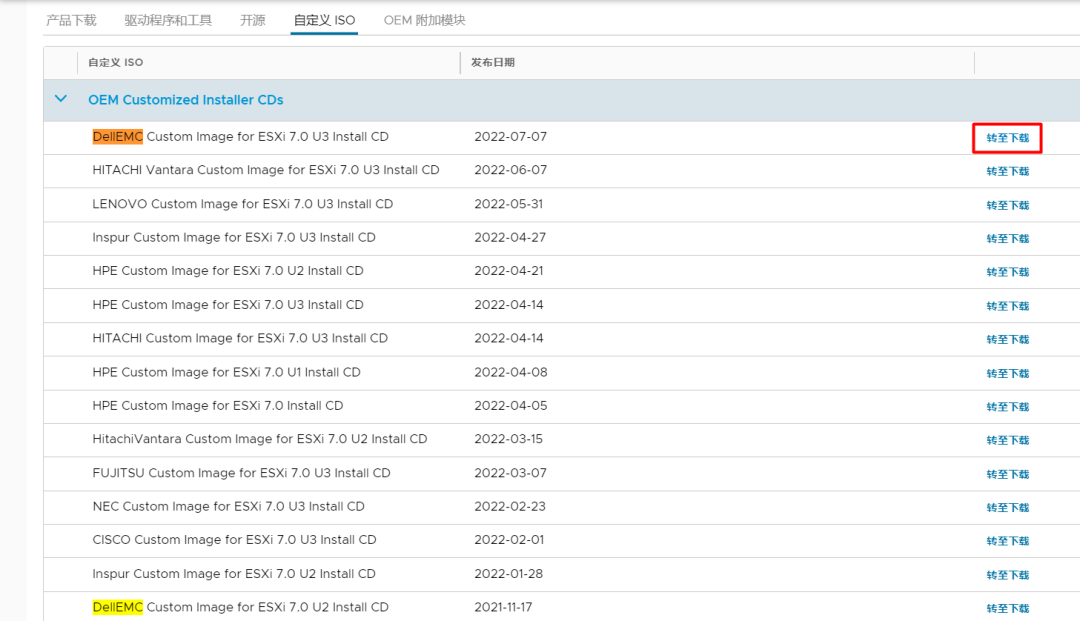Click the release date 2022-03-07
The height and width of the screenshot is (621, 1080).
(x=510, y=473)
